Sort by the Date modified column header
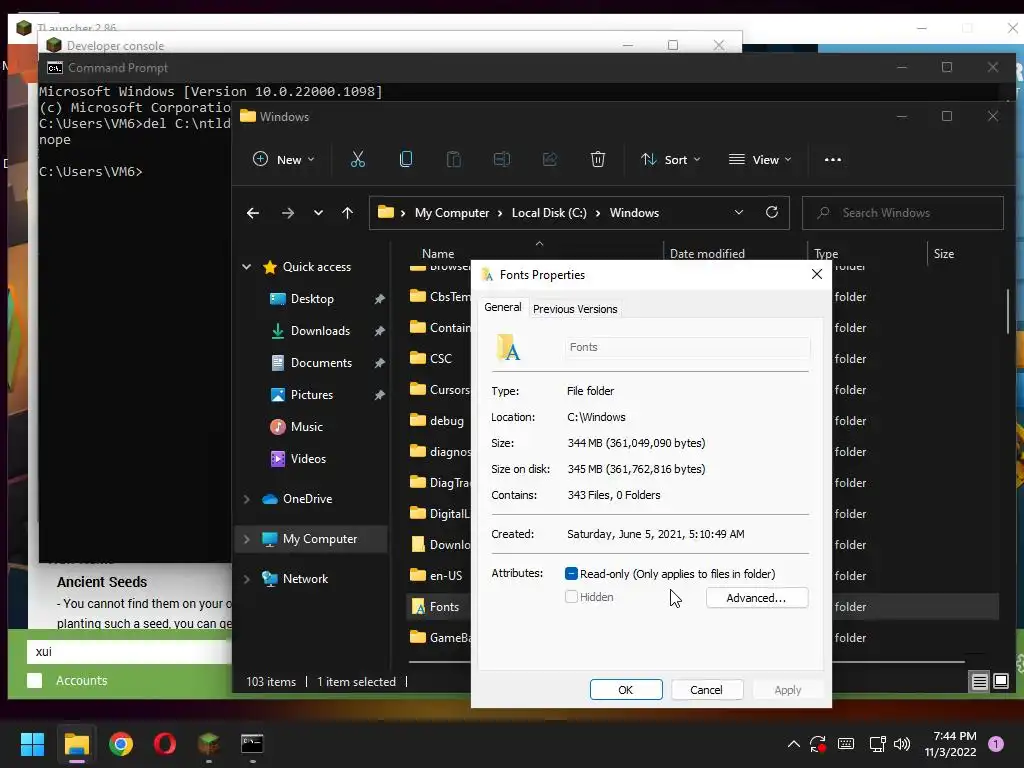Image resolution: width=1024 pixels, height=768 pixels. tap(707, 253)
